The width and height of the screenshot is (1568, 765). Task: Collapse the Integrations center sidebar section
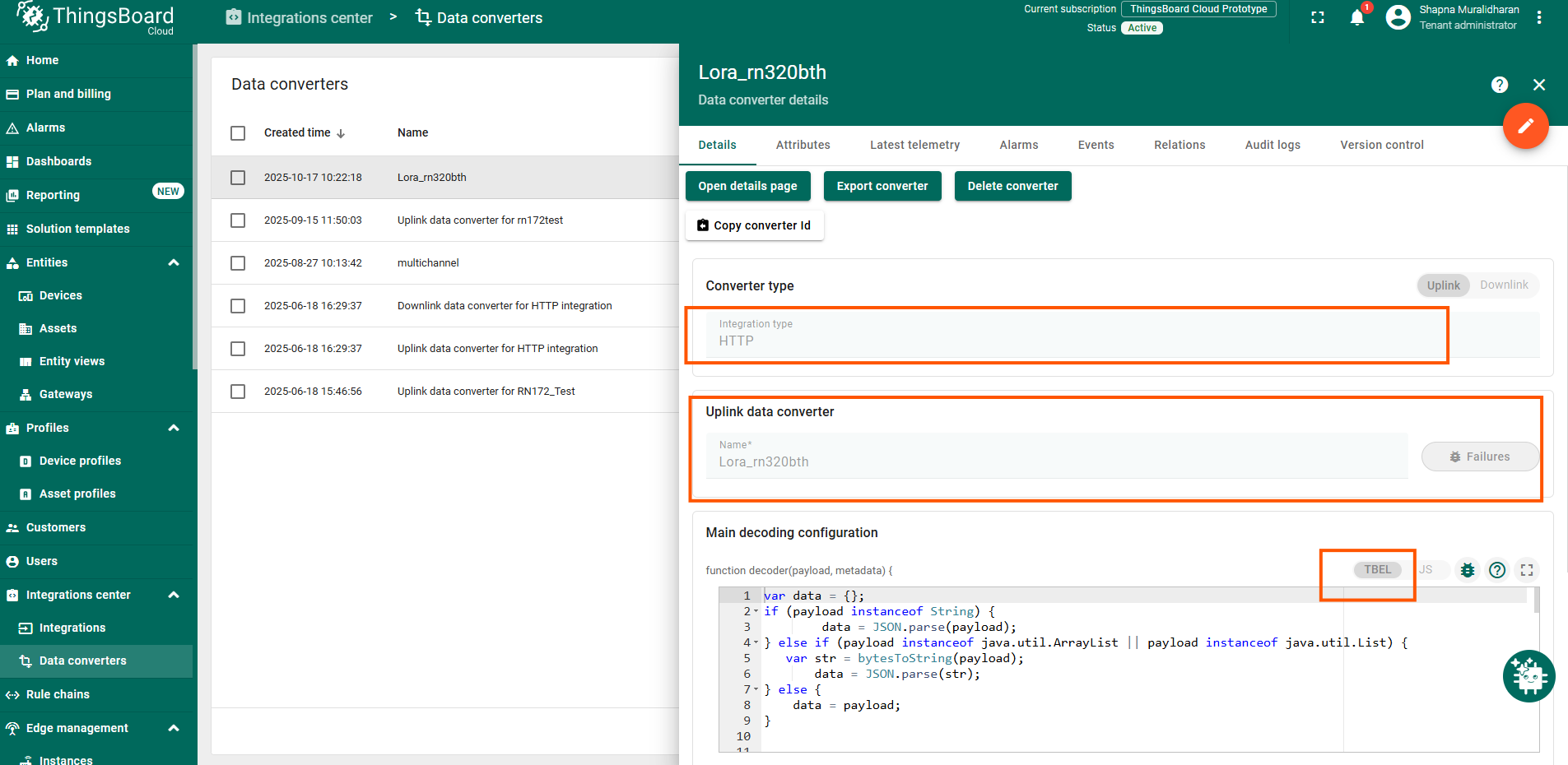(x=174, y=595)
